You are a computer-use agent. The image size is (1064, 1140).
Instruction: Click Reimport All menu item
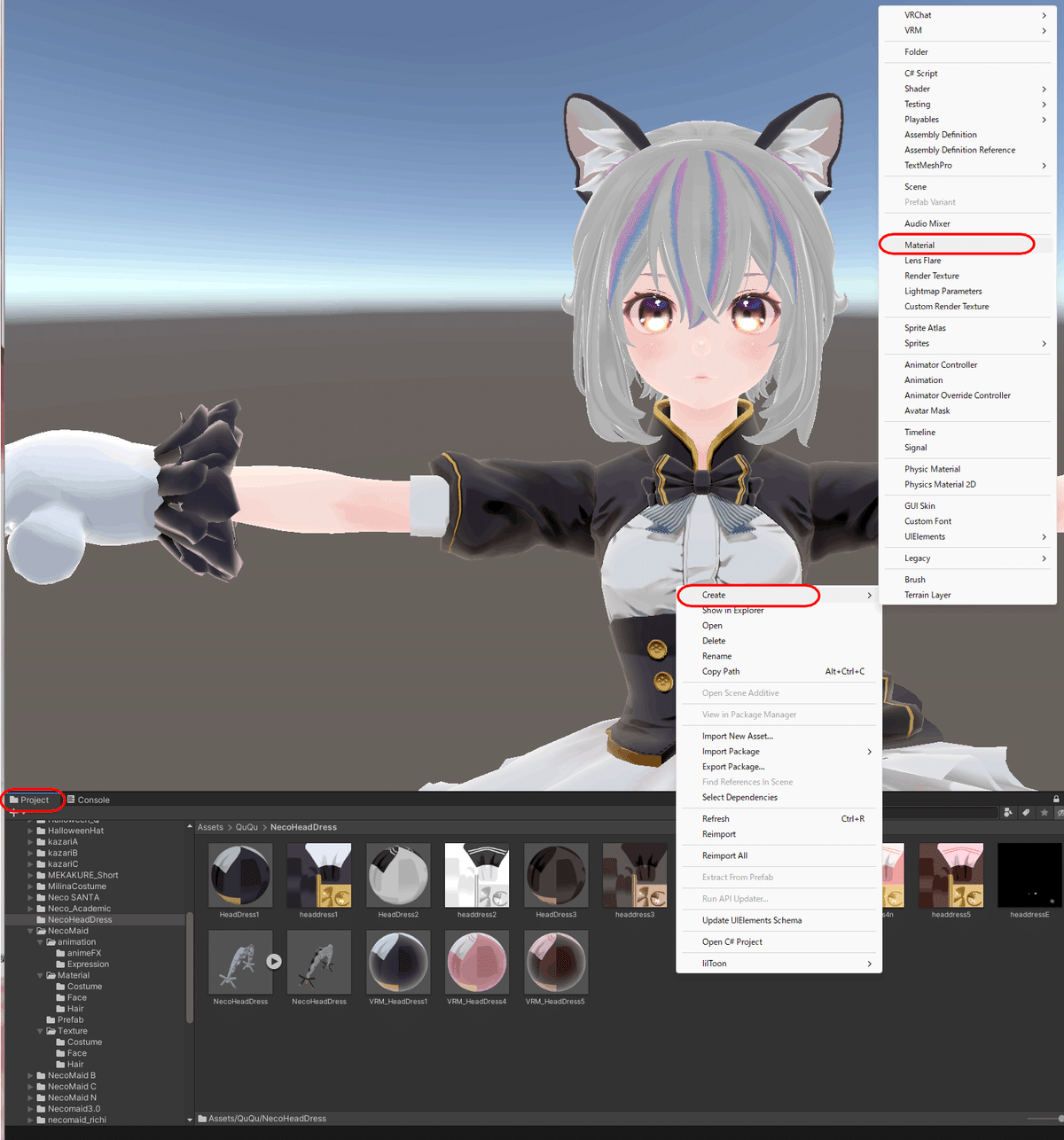[778, 855]
